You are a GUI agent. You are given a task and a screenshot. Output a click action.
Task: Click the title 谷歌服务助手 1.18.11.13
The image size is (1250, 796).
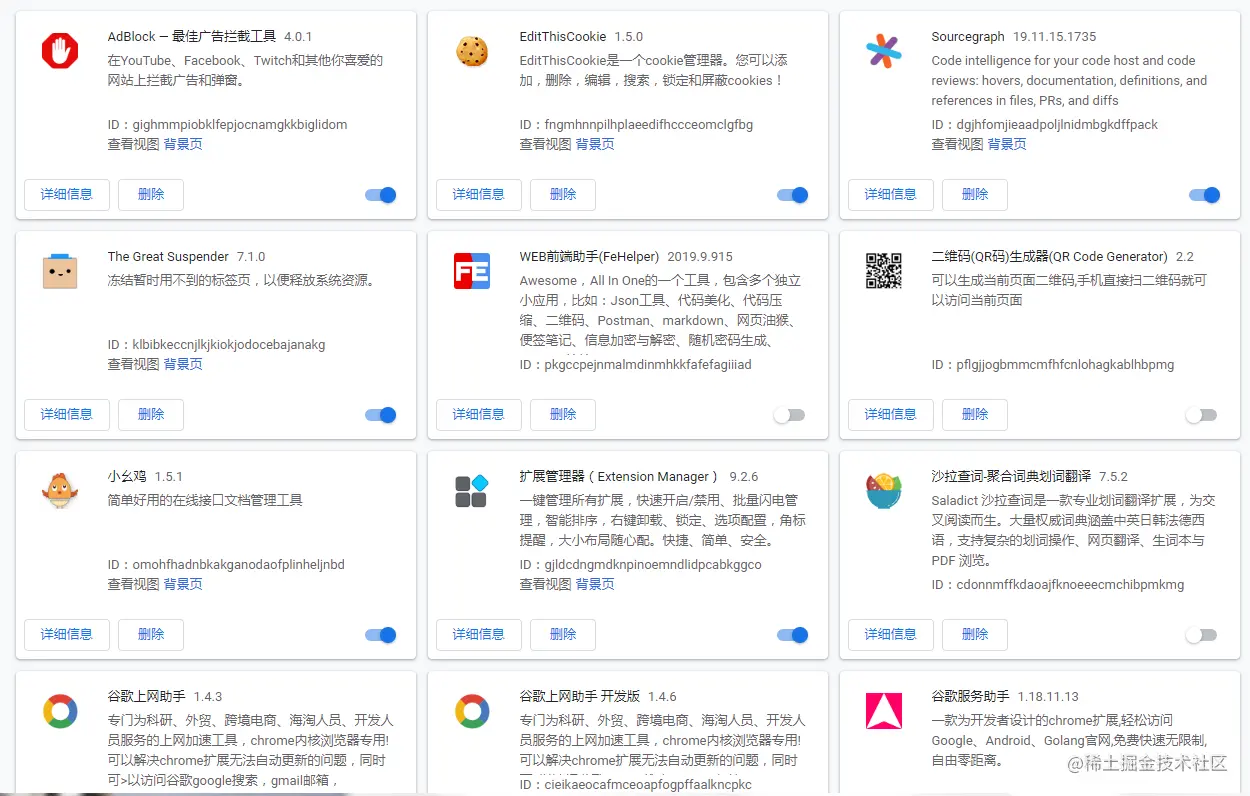(1005, 697)
